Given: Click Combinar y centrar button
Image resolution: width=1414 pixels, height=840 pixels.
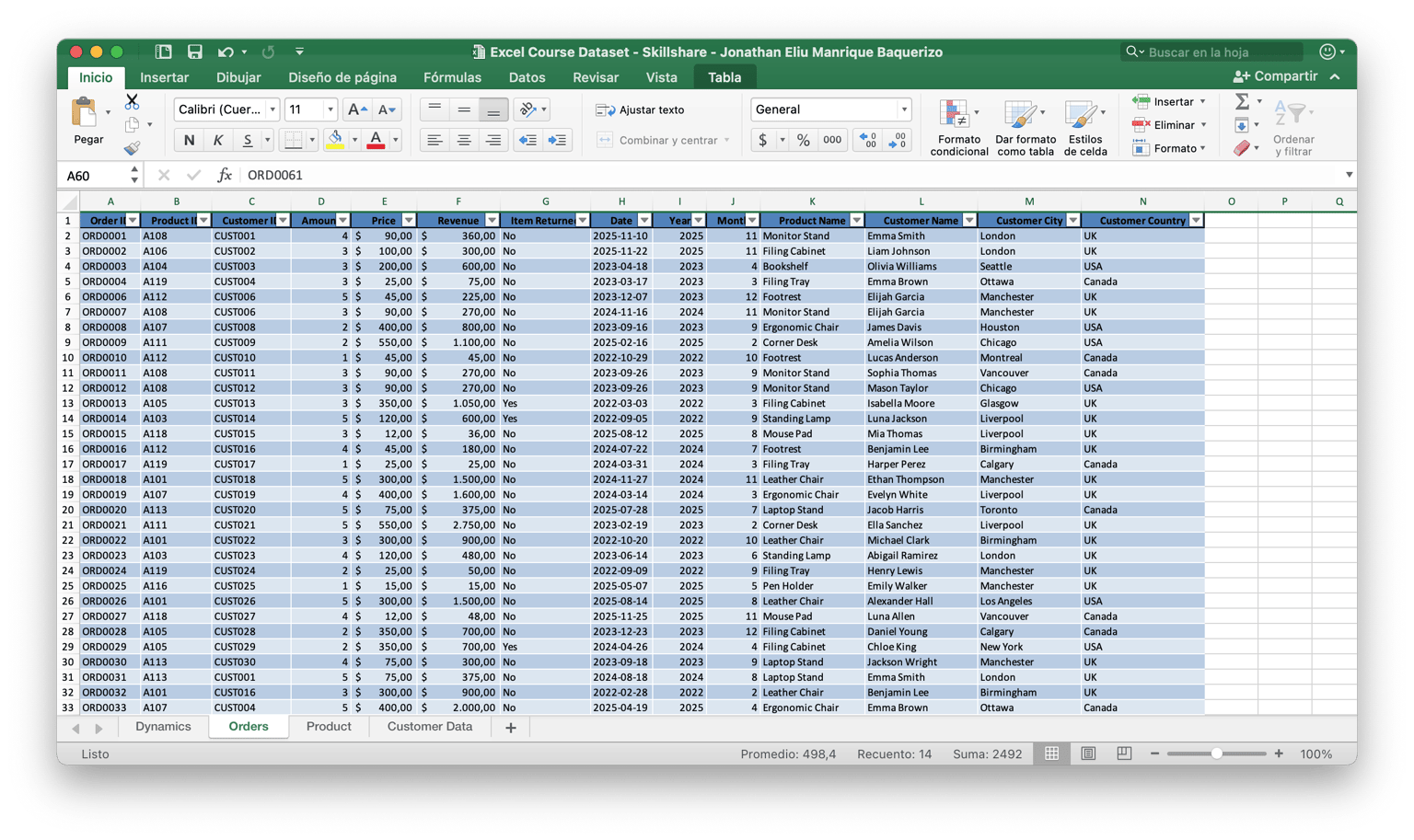Looking at the screenshot, I should click(663, 140).
